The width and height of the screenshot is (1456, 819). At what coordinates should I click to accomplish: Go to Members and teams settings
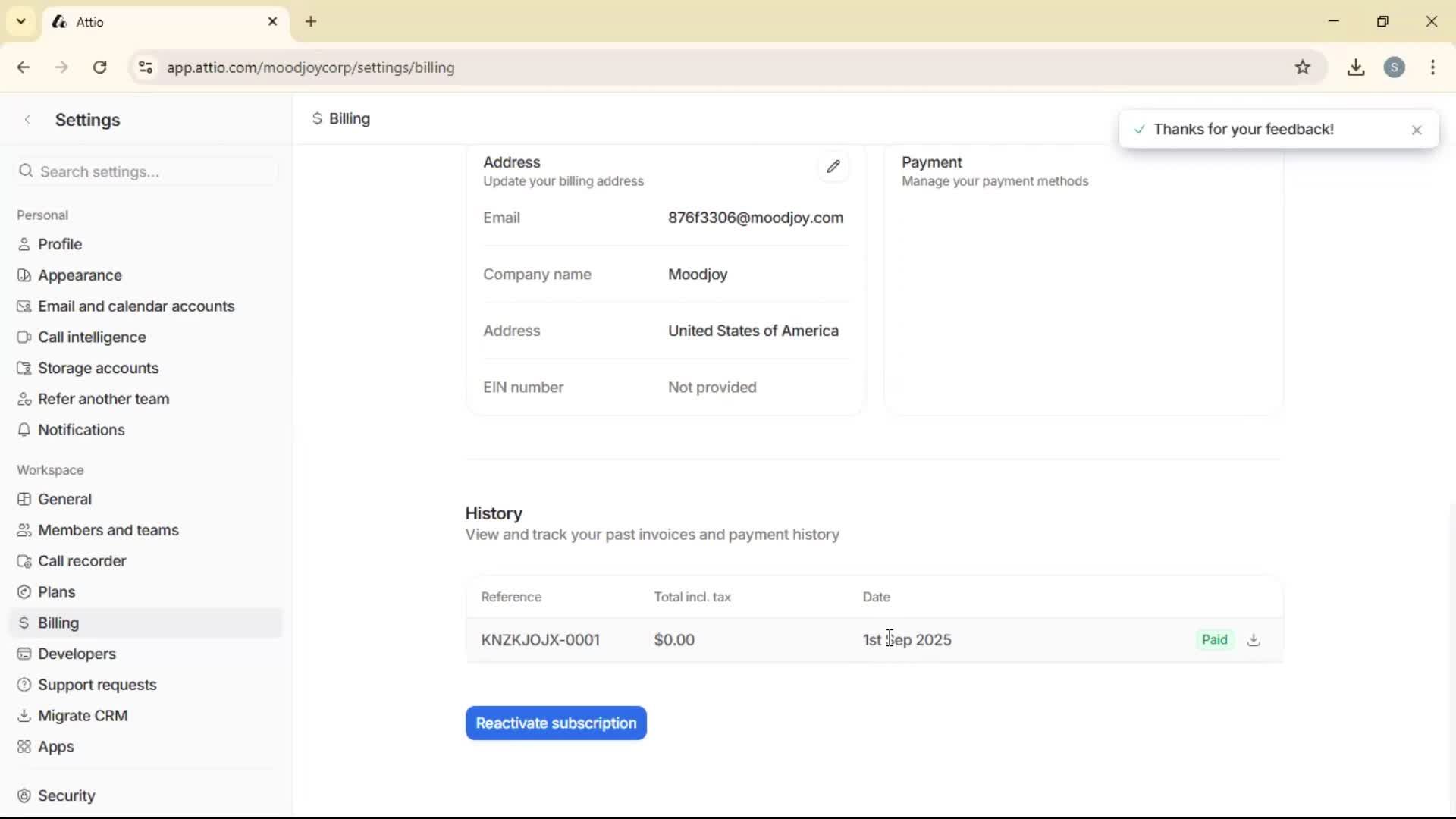point(108,530)
